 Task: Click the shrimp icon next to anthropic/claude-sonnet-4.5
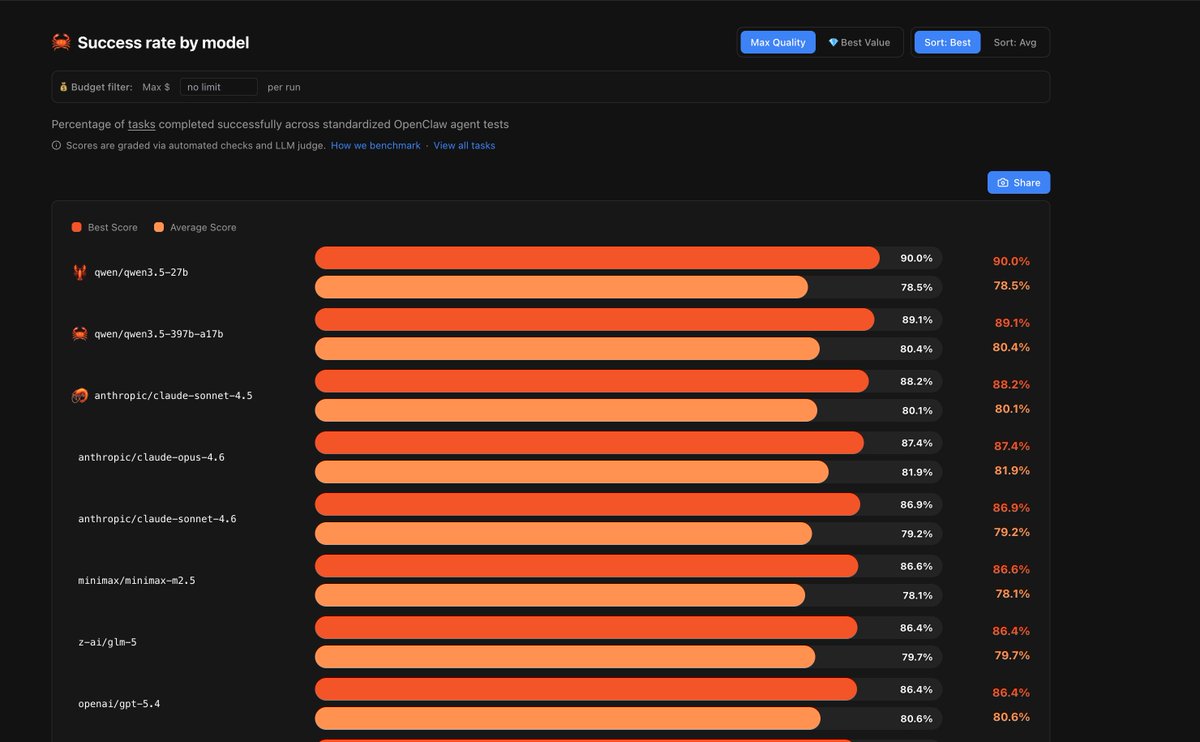pyautogui.click(x=79, y=396)
